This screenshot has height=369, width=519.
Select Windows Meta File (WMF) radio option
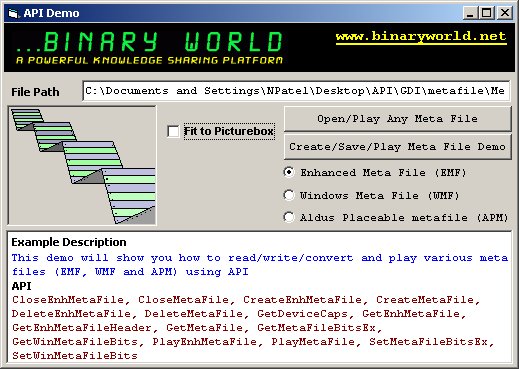289,195
